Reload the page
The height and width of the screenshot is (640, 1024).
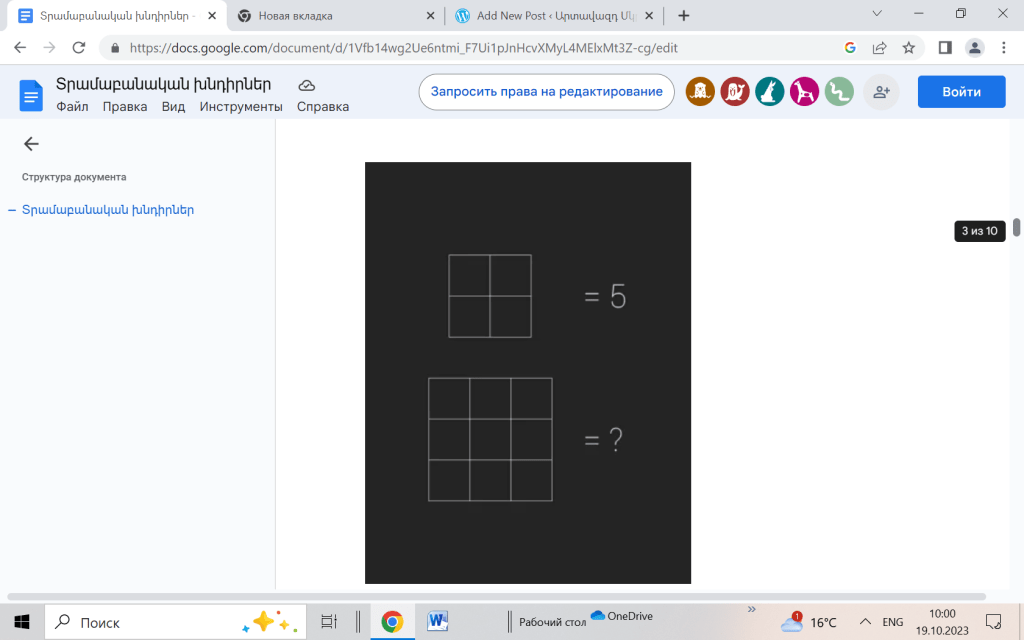click(x=78, y=47)
